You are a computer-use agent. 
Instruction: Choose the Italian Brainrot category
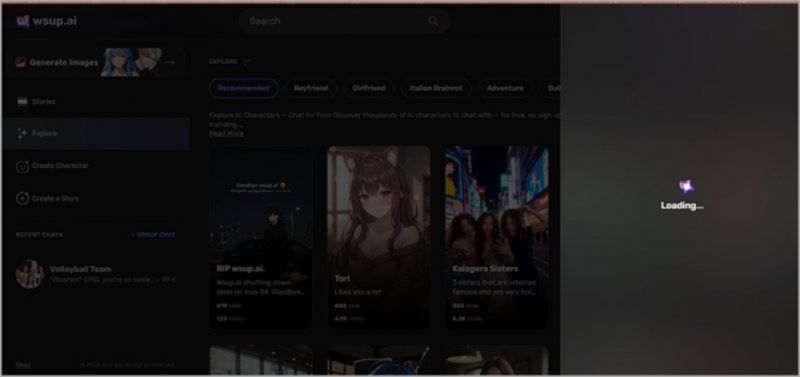click(436, 88)
